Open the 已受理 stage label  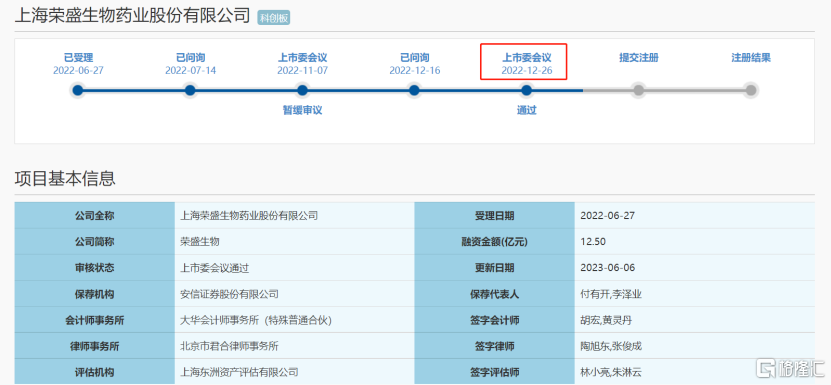pos(78,58)
